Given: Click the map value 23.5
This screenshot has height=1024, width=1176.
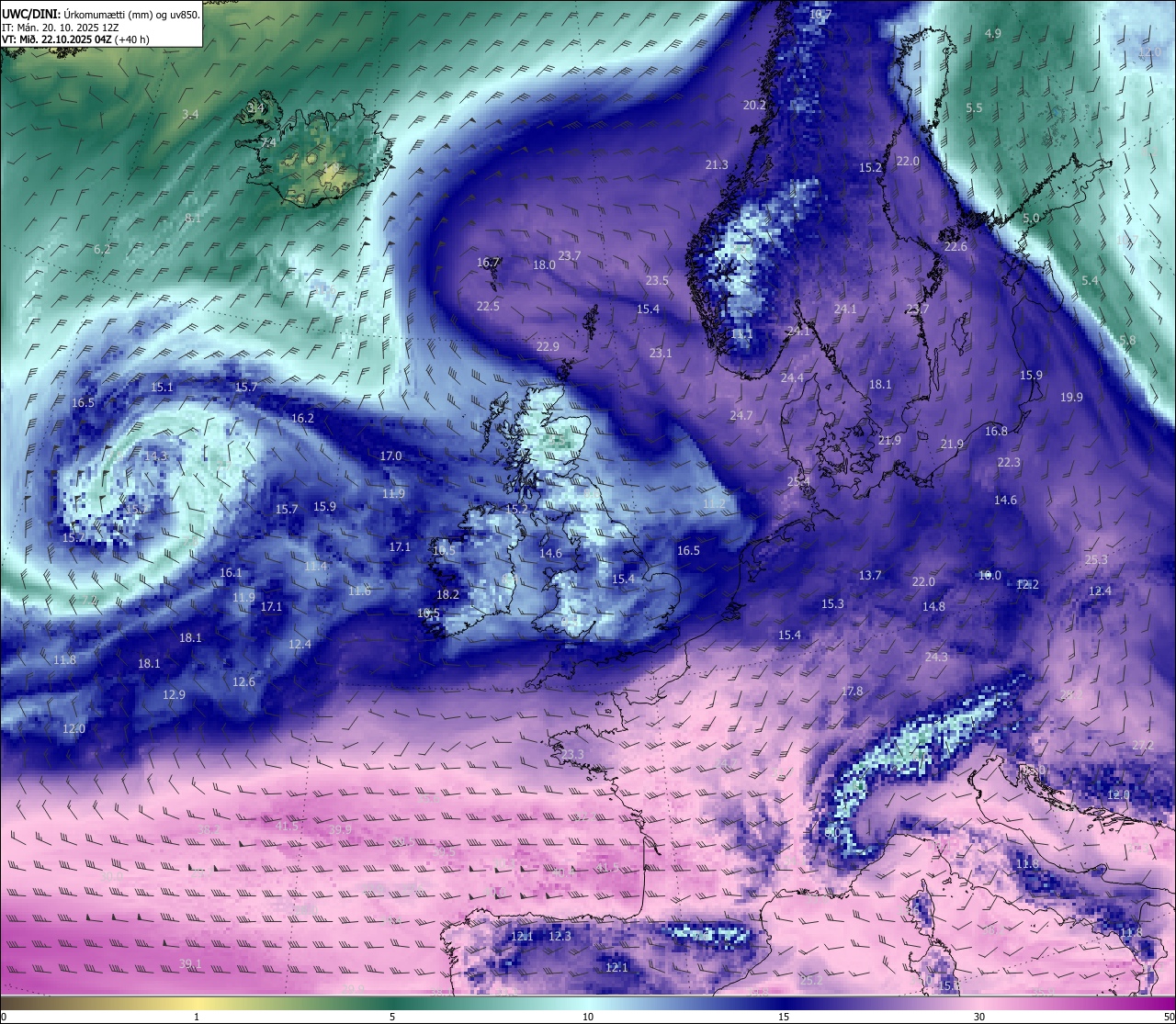Looking at the screenshot, I should (x=657, y=280).
